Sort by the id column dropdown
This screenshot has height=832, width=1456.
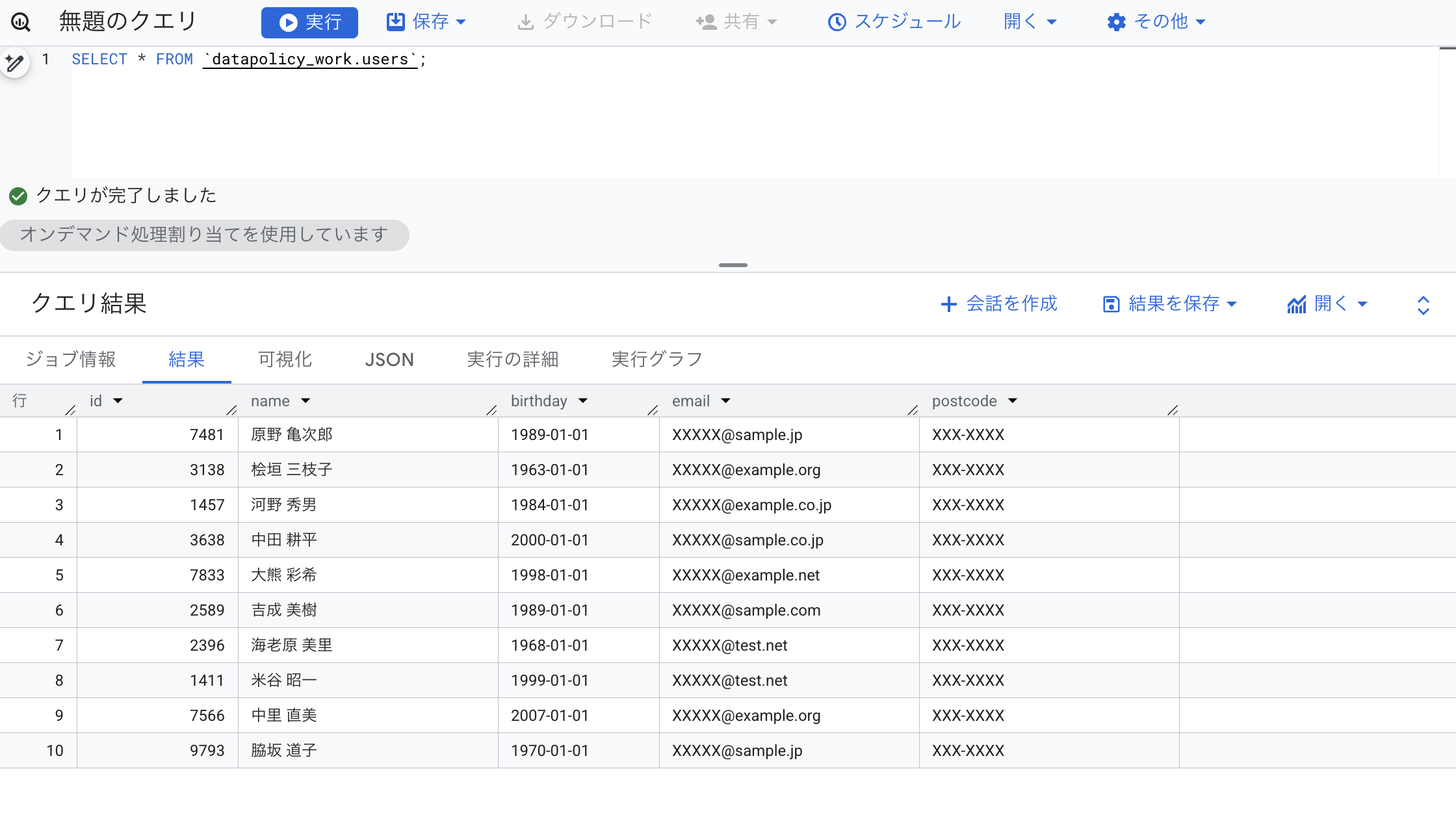(119, 400)
